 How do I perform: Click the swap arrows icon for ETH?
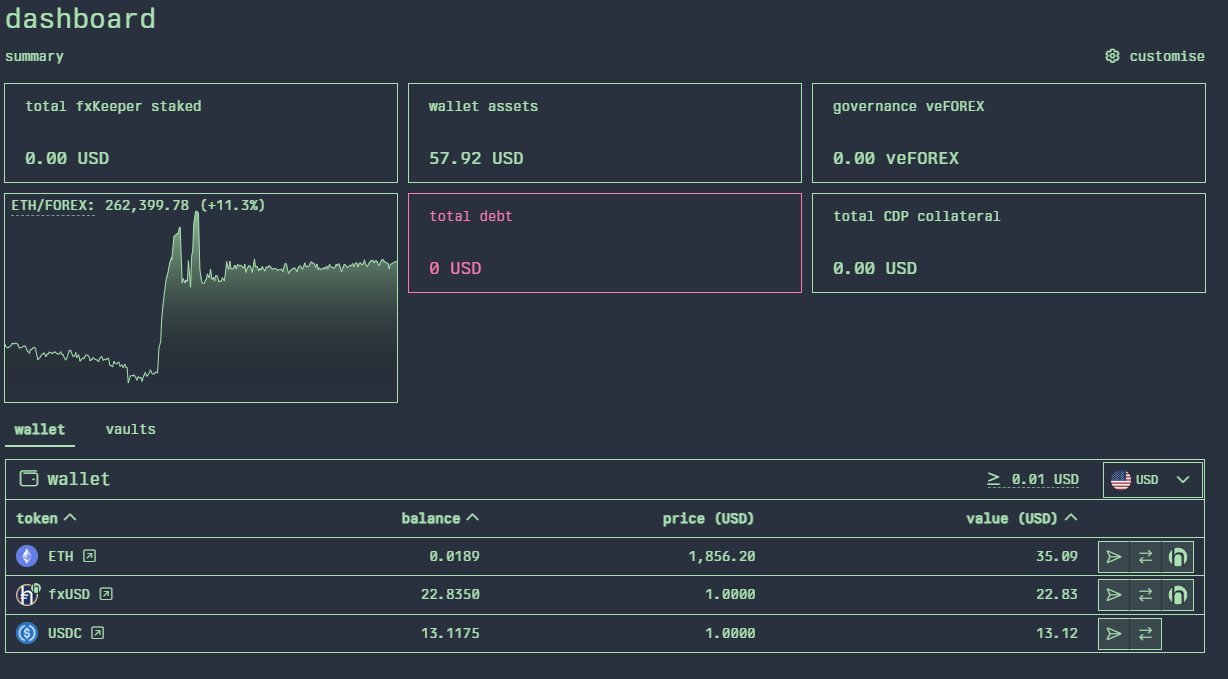pyautogui.click(x=1146, y=557)
